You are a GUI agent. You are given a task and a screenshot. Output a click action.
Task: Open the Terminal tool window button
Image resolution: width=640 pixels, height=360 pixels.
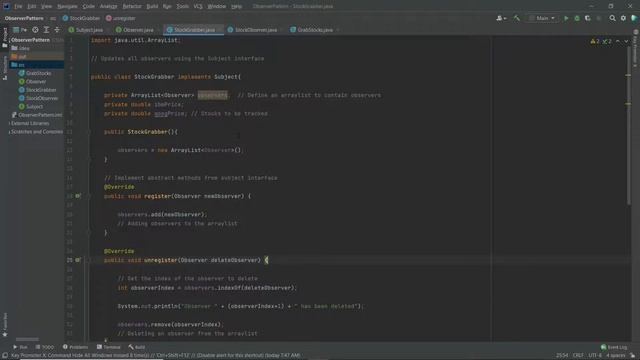[x=109, y=347]
